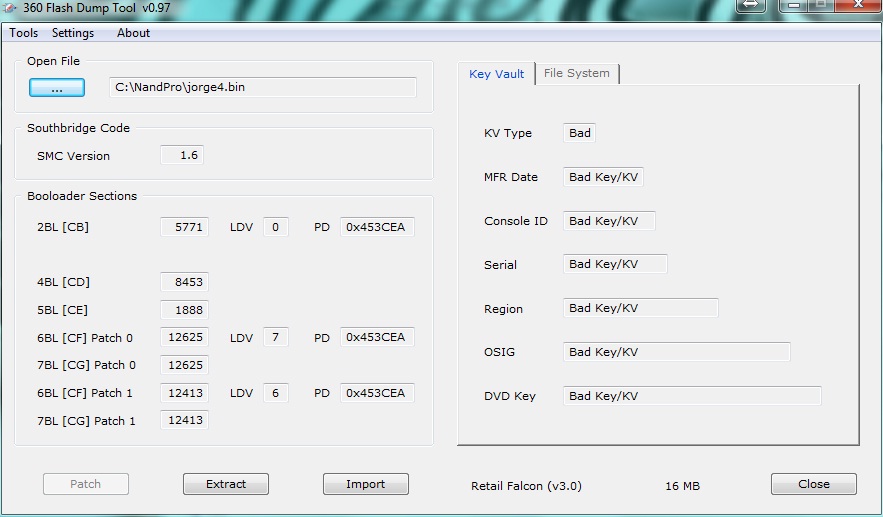
Task: Click the 7BL [CG] Patch 0 version field
Action: point(184,365)
